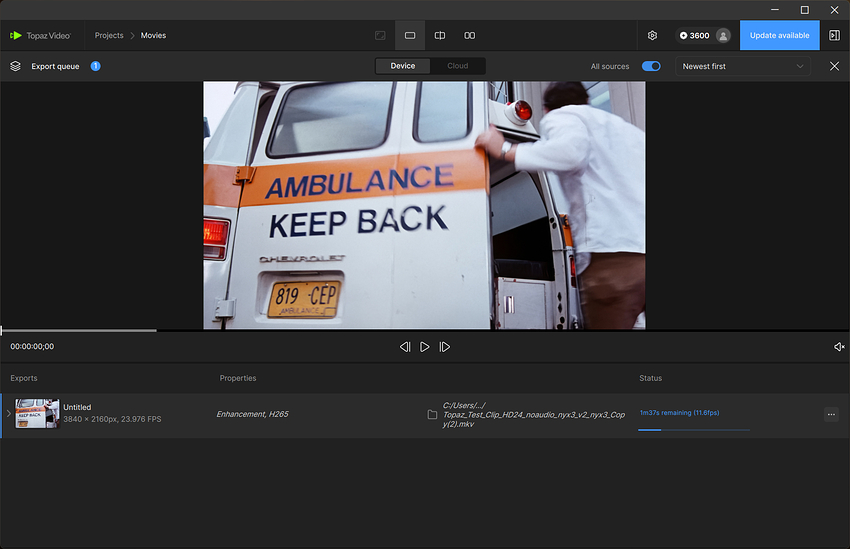Viewport: 850px width, 549px height.
Task: Open the folder for the export output
Action: point(432,414)
